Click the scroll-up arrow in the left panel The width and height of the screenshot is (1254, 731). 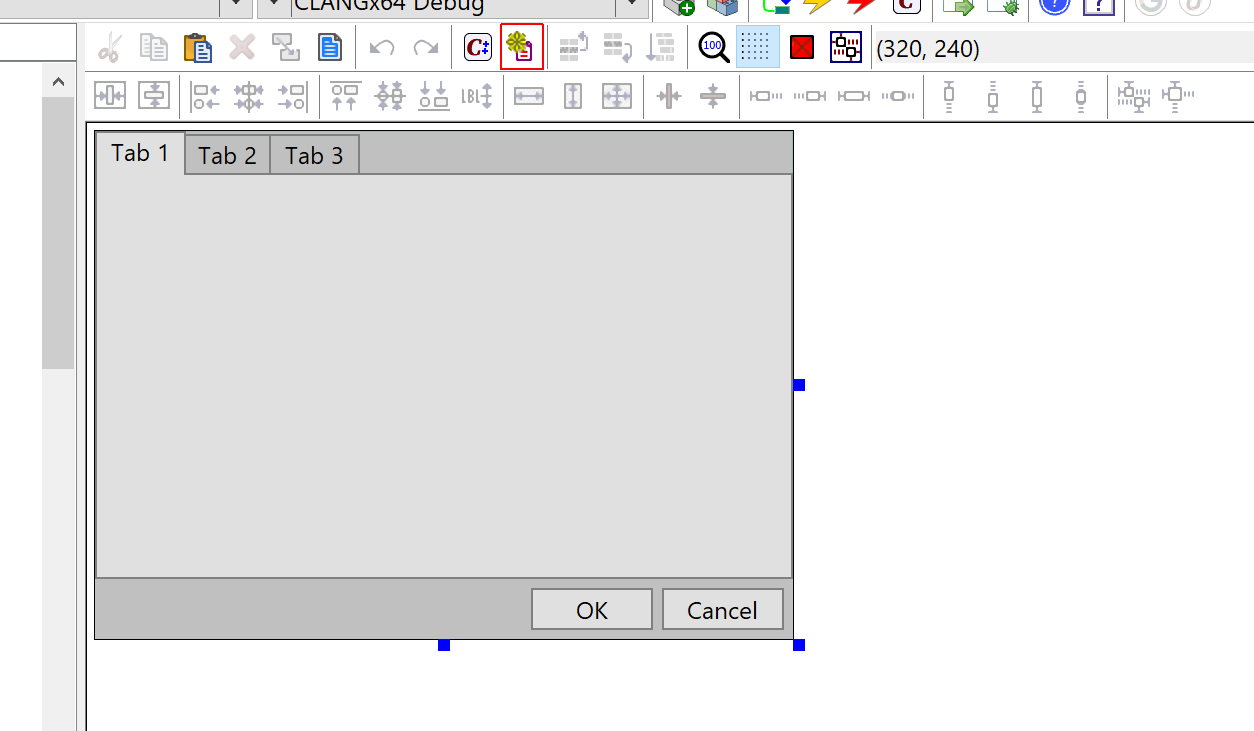[x=58, y=82]
